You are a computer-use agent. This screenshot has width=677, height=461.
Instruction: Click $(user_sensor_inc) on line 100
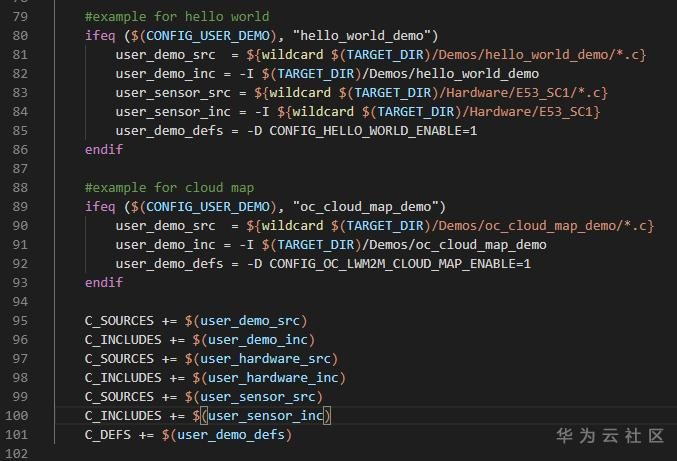(x=262, y=416)
